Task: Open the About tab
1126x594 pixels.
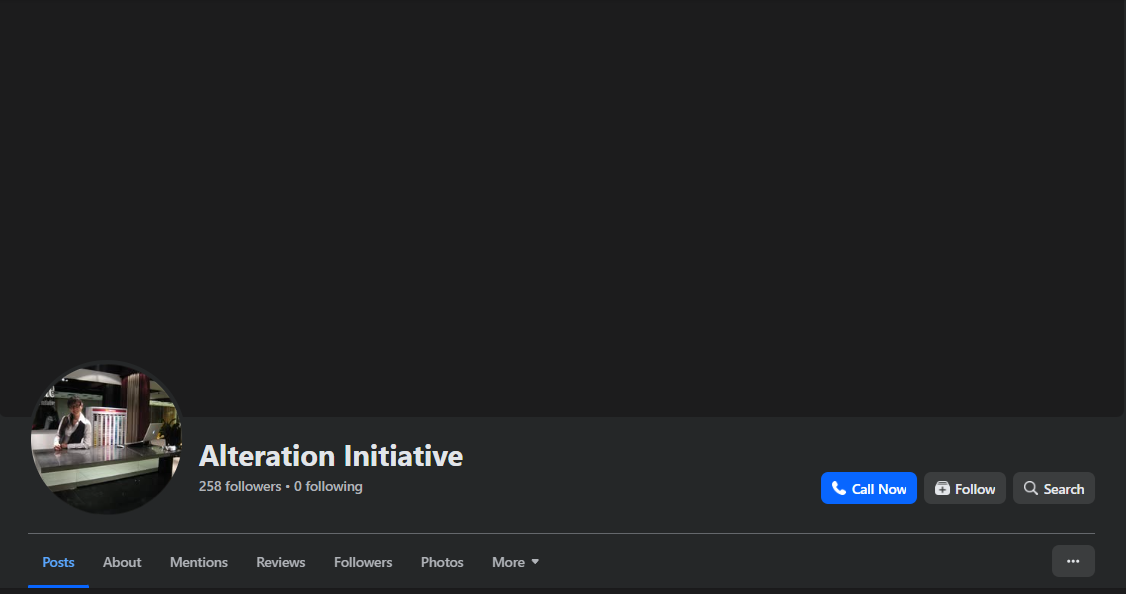Action: 122,562
